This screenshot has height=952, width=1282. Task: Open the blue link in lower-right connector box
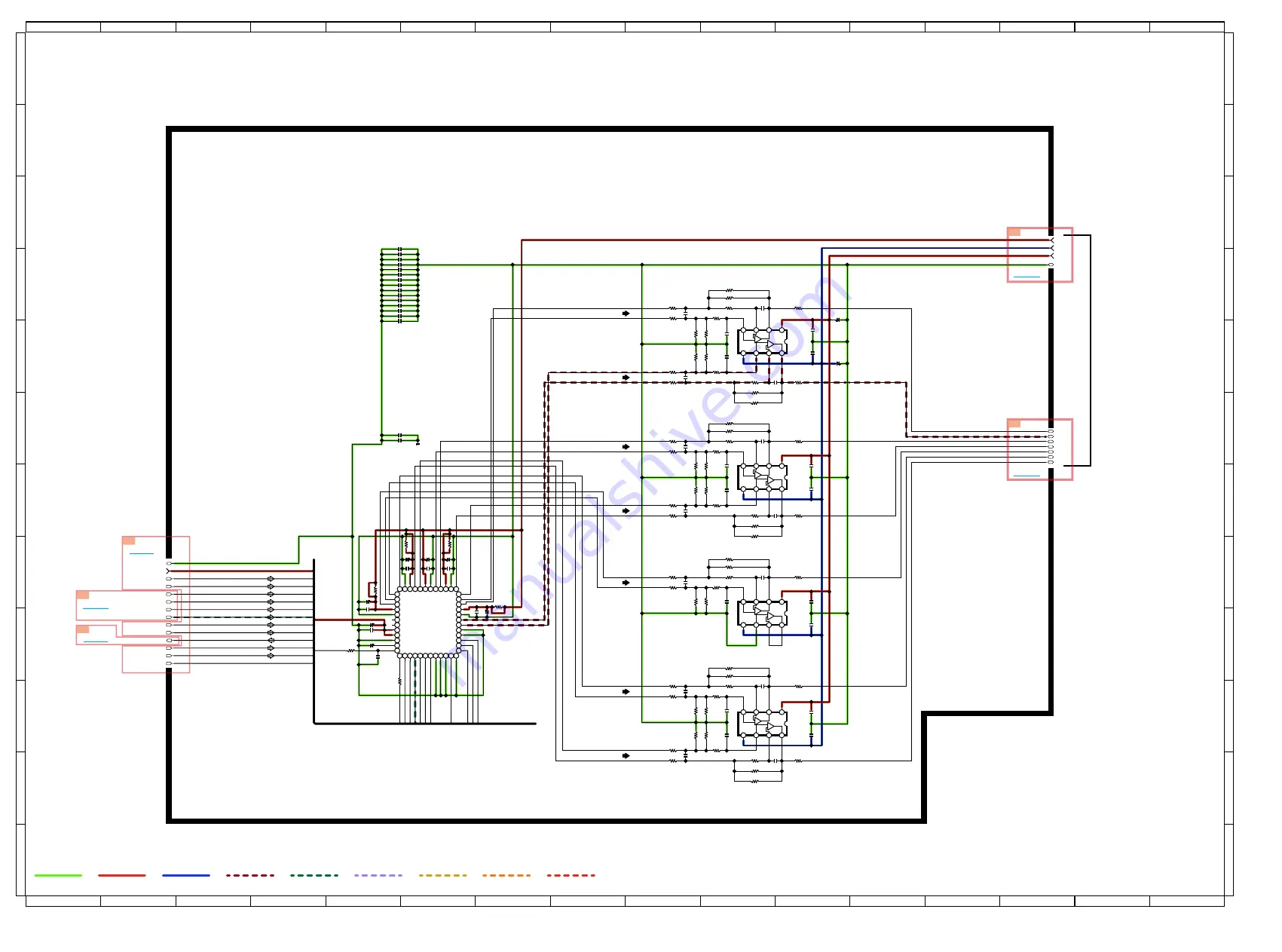[x=1027, y=476]
